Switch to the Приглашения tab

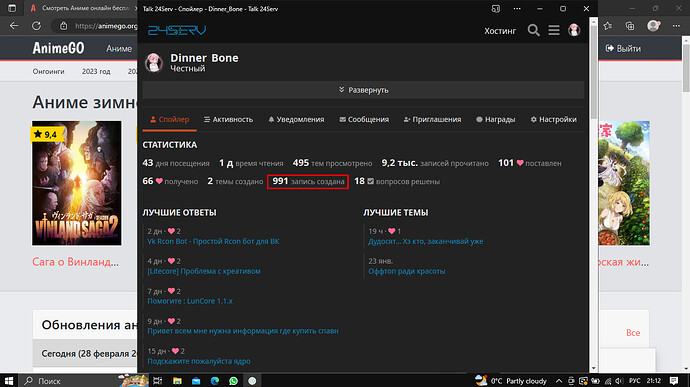tap(433, 119)
